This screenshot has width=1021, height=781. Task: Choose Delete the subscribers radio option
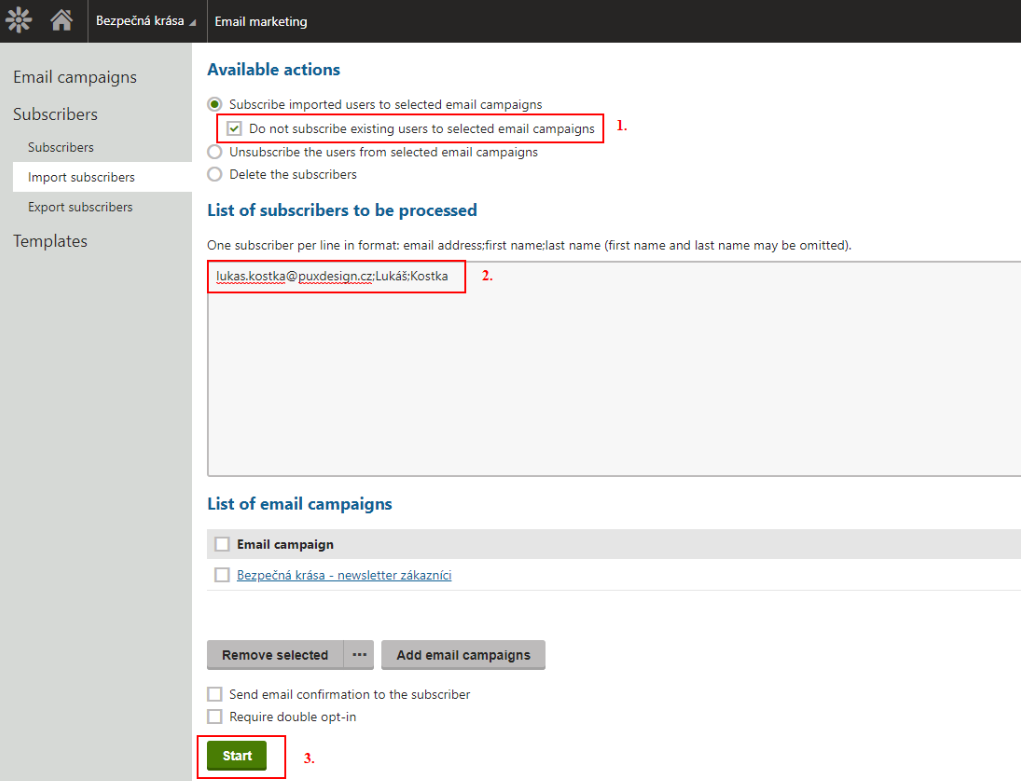coord(214,174)
